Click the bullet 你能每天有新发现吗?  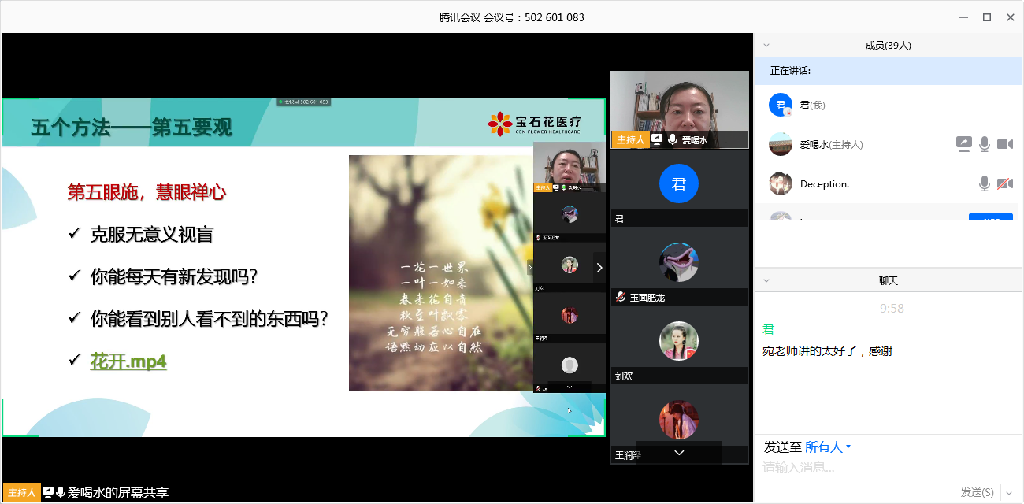172,277
